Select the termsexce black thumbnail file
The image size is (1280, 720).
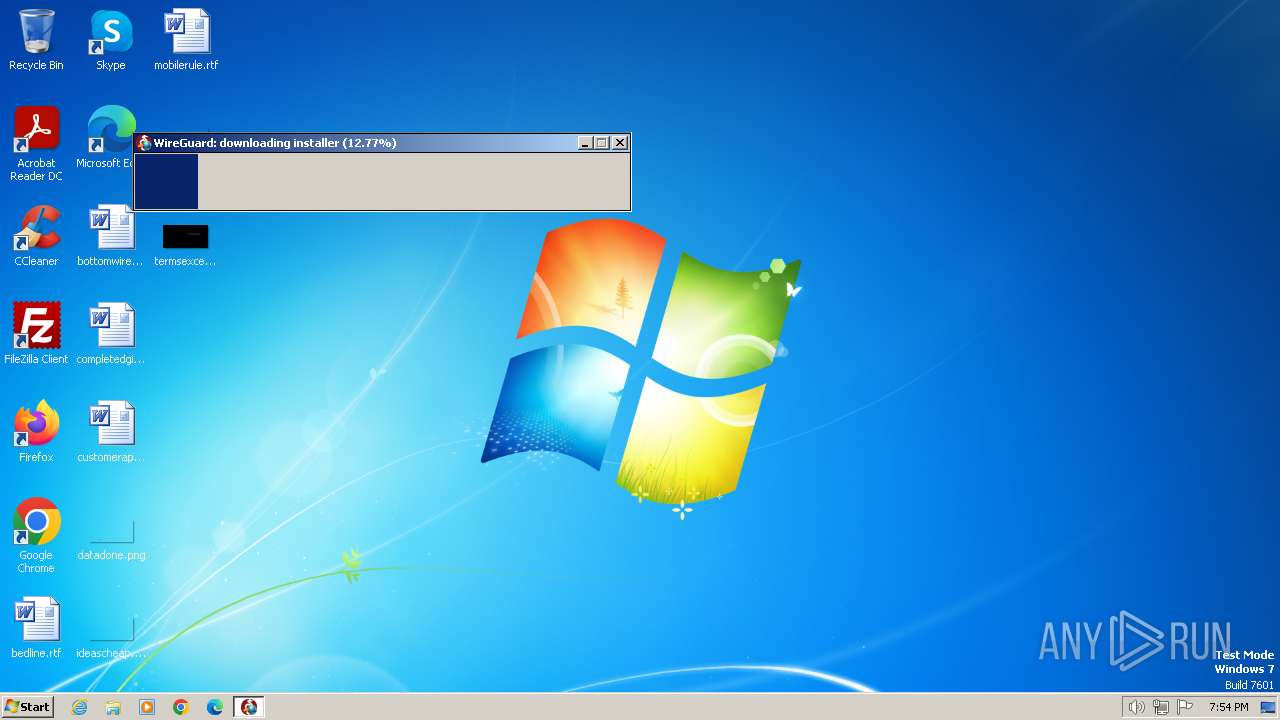point(185,244)
